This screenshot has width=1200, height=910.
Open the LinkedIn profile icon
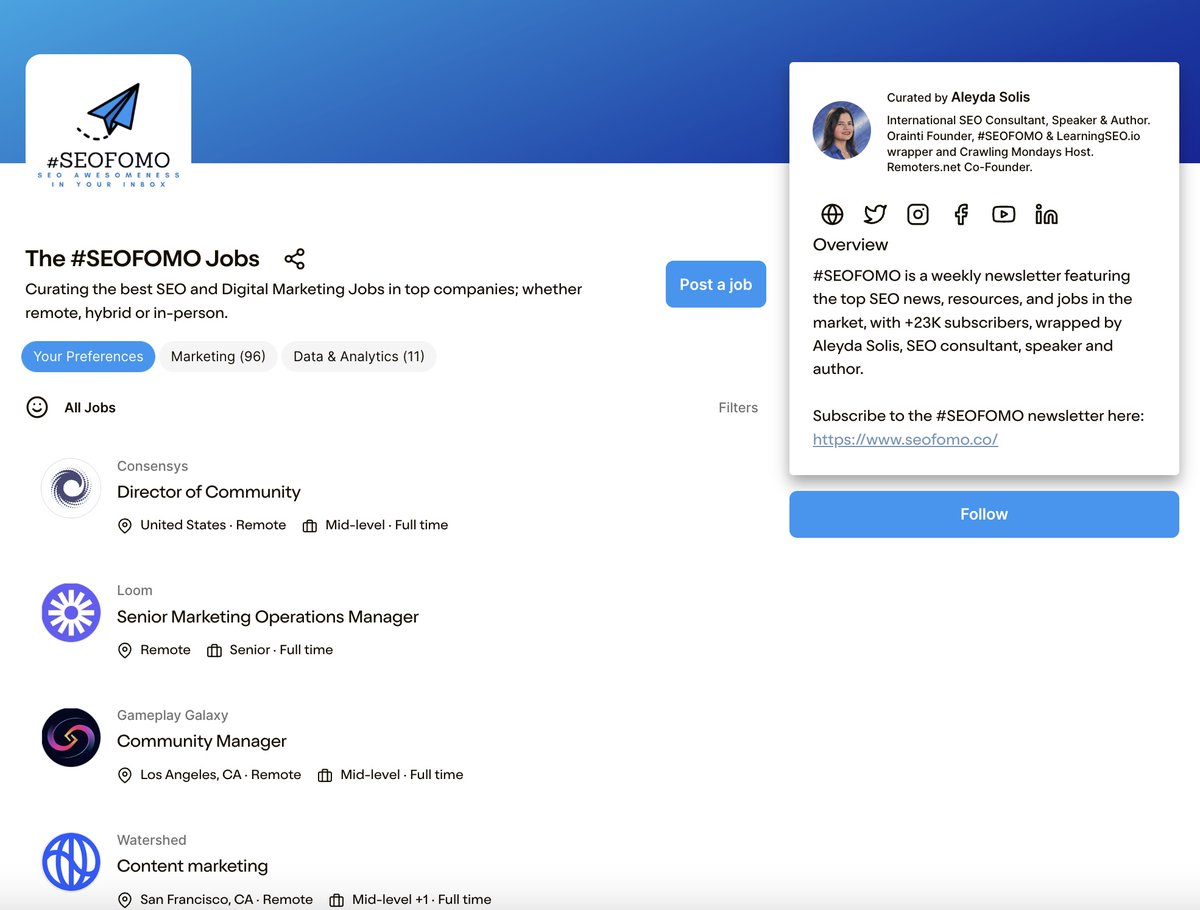pyautogui.click(x=1047, y=214)
